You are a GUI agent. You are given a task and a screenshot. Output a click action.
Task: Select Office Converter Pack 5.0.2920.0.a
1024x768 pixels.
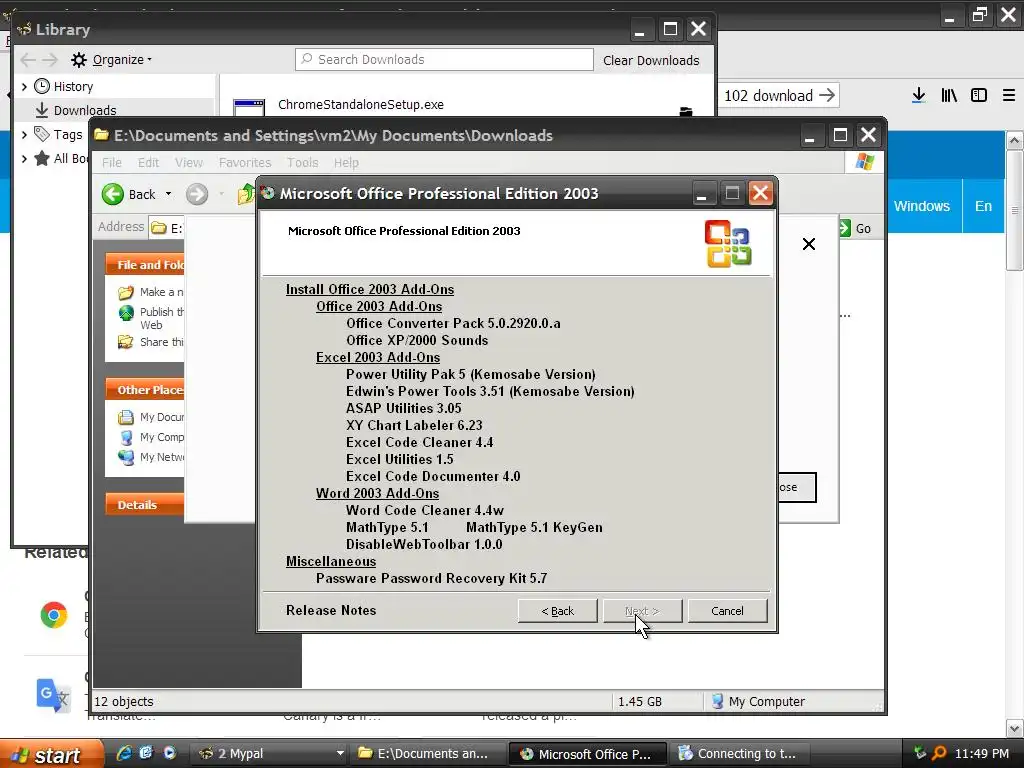click(453, 323)
